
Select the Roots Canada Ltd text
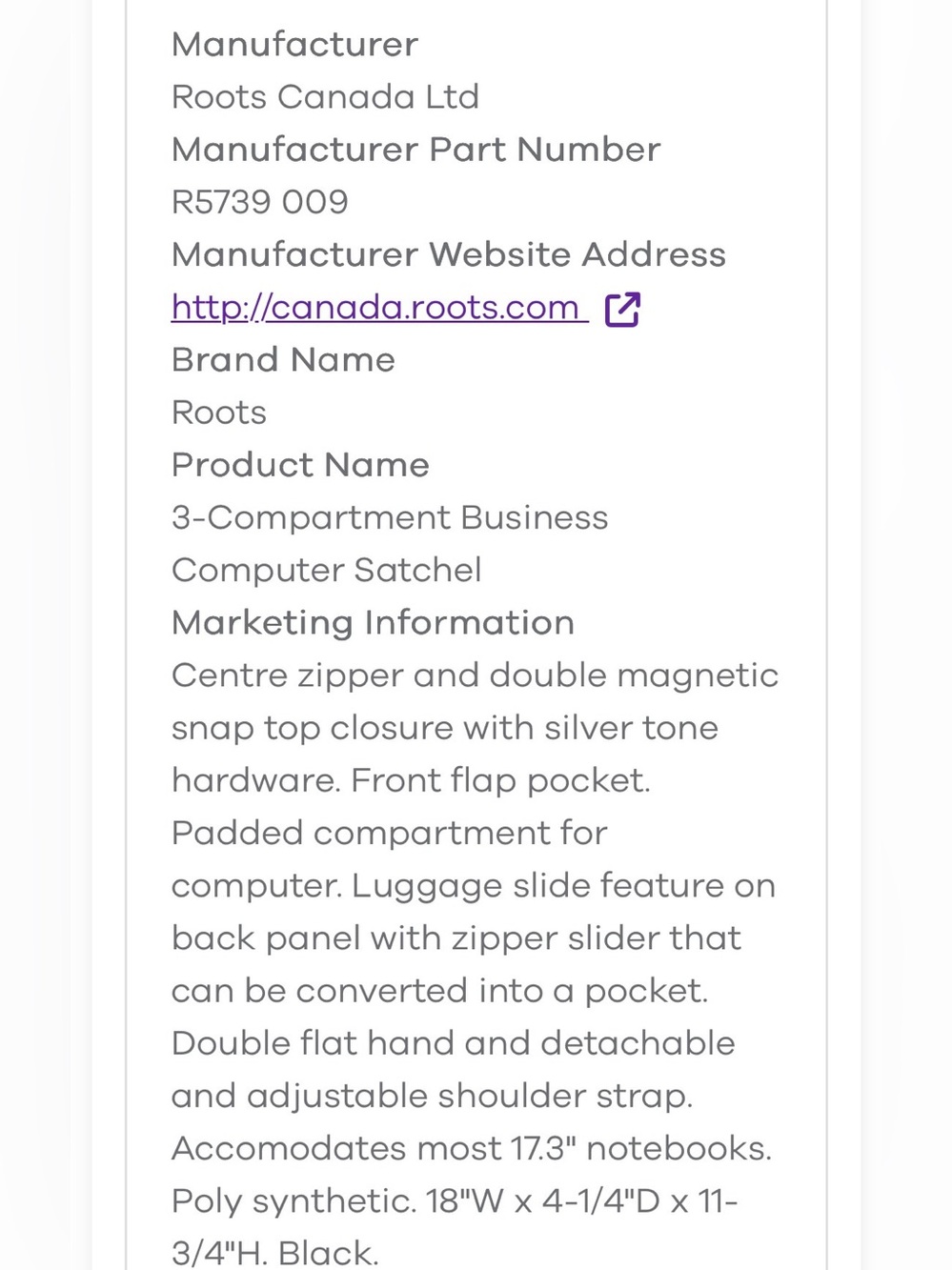tap(325, 97)
